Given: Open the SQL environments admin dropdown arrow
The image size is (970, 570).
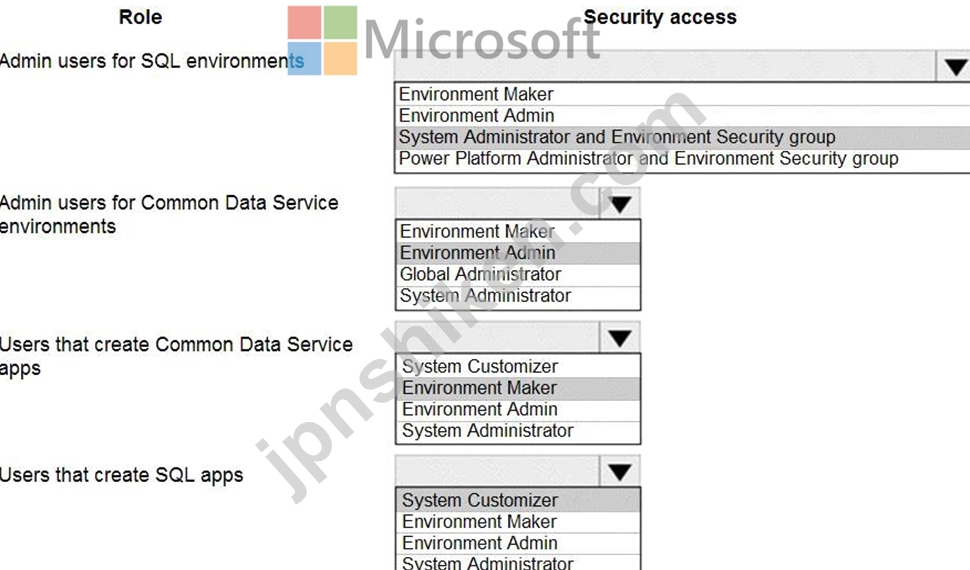Looking at the screenshot, I should point(954,66).
